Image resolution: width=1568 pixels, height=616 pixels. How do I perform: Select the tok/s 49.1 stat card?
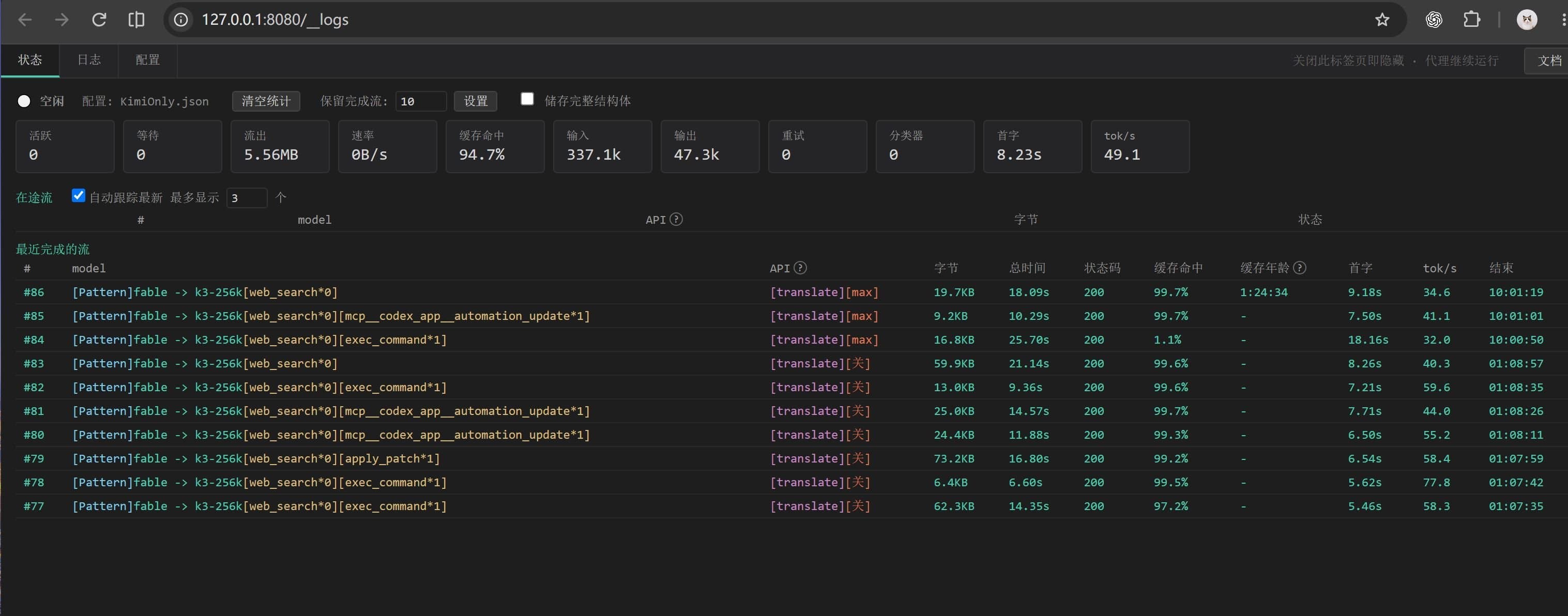pyautogui.click(x=1140, y=146)
